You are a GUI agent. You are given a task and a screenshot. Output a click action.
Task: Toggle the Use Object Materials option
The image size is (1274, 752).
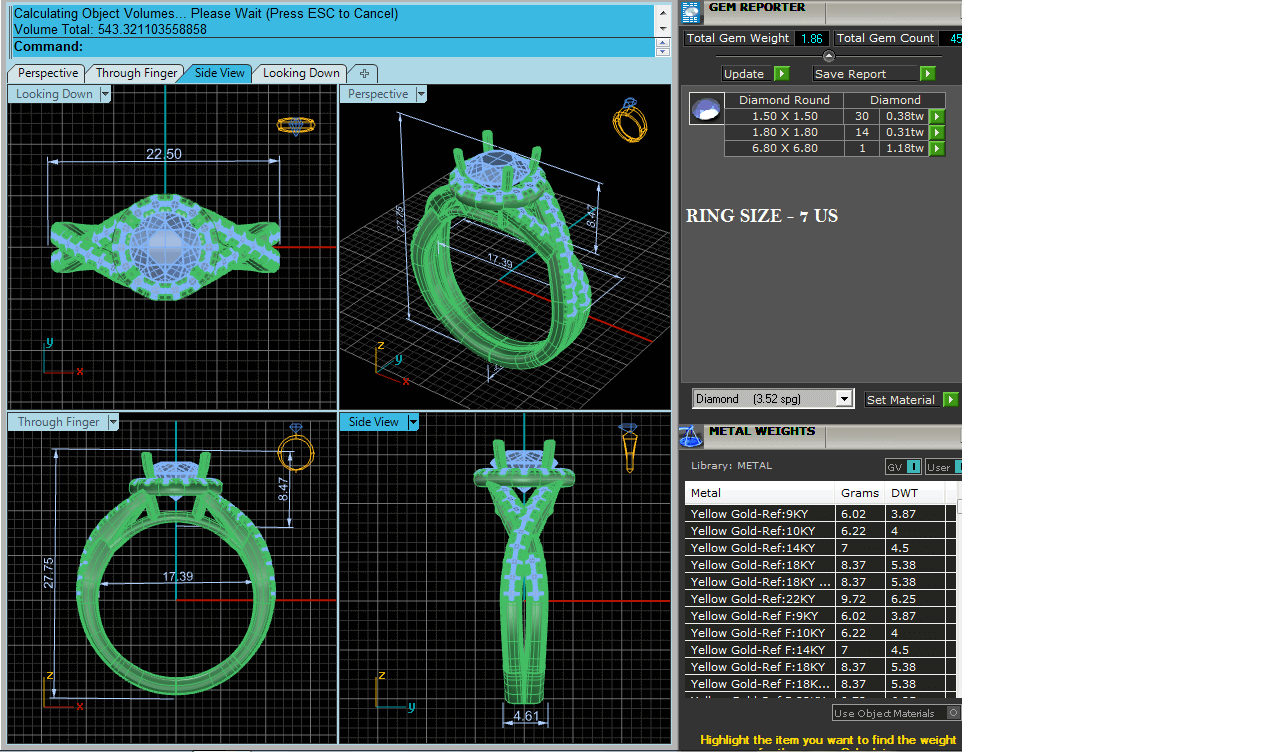click(x=953, y=713)
